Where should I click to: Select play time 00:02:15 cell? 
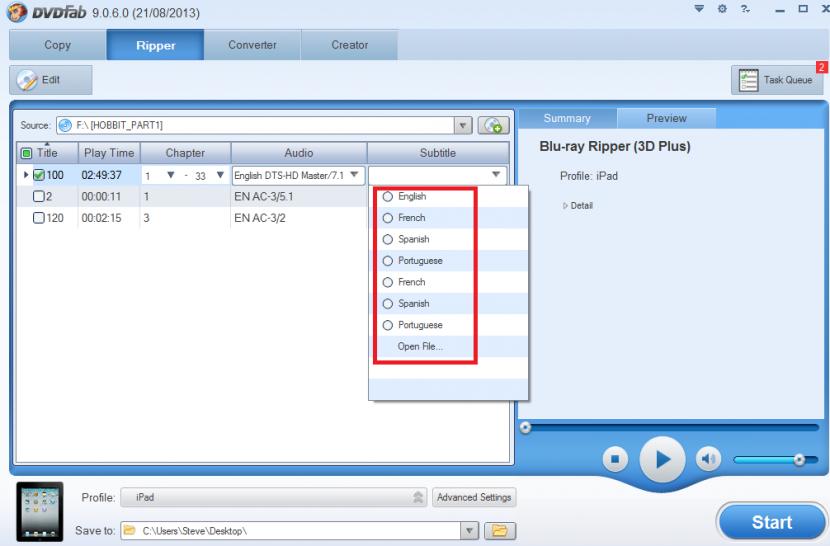(101, 218)
